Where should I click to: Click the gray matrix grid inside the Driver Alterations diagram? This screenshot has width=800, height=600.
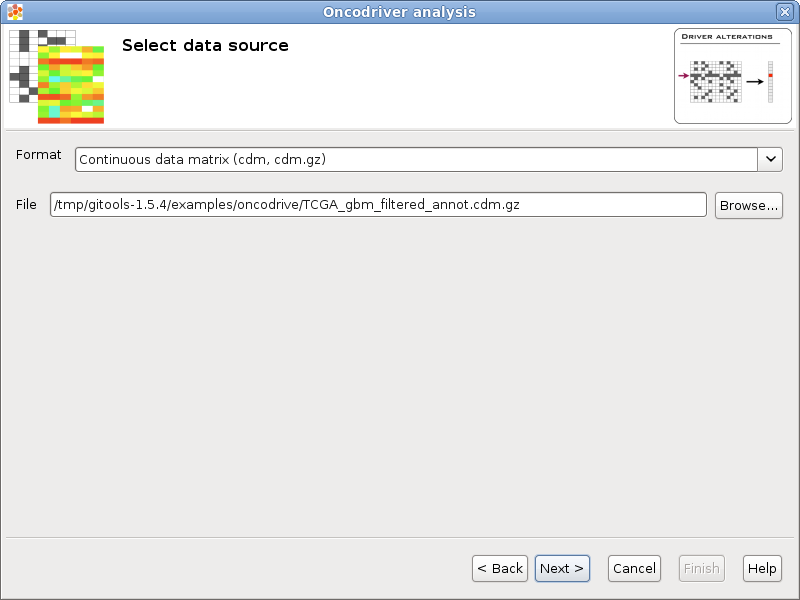716,82
